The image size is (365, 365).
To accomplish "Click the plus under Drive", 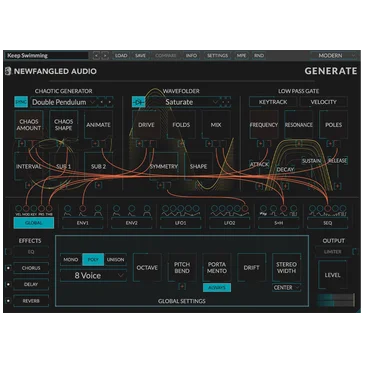I will coord(139,144).
